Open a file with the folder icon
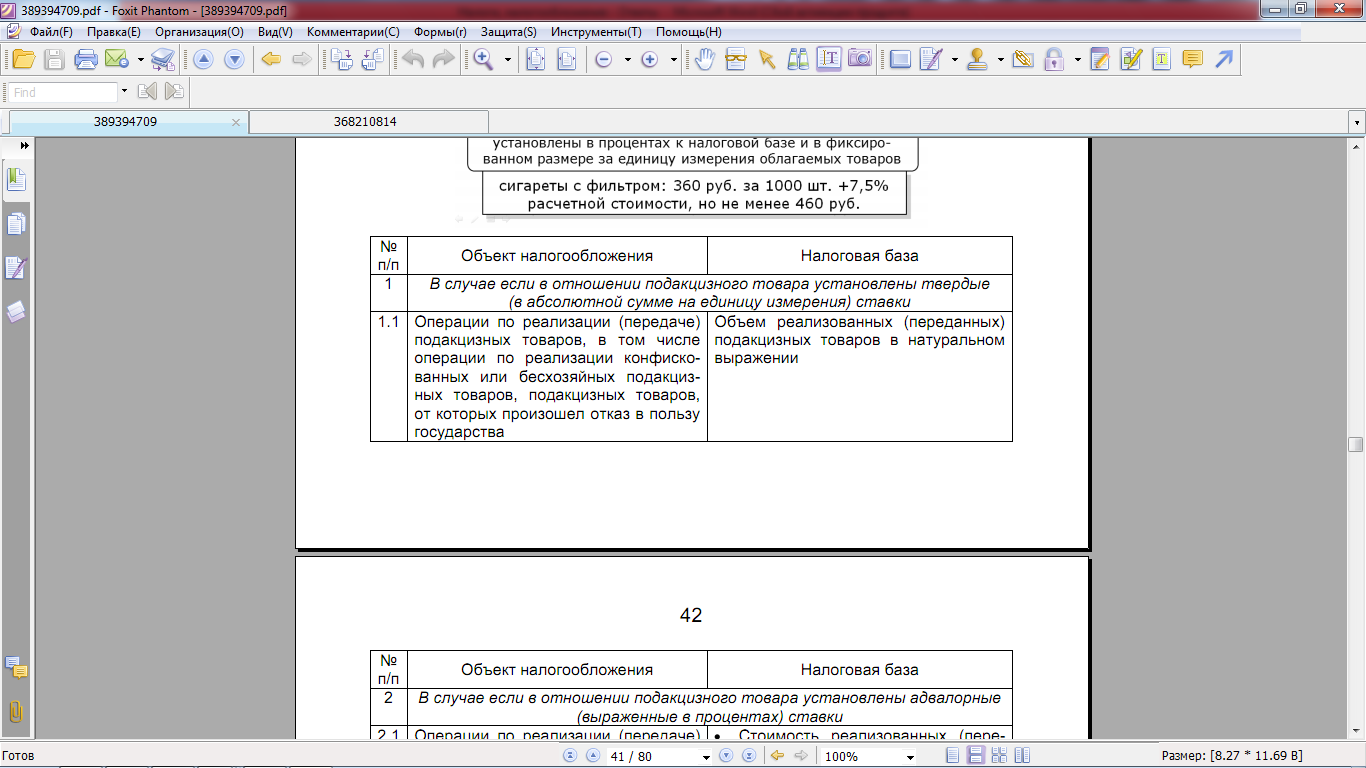The height and width of the screenshot is (768, 1366). (x=23, y=59)
